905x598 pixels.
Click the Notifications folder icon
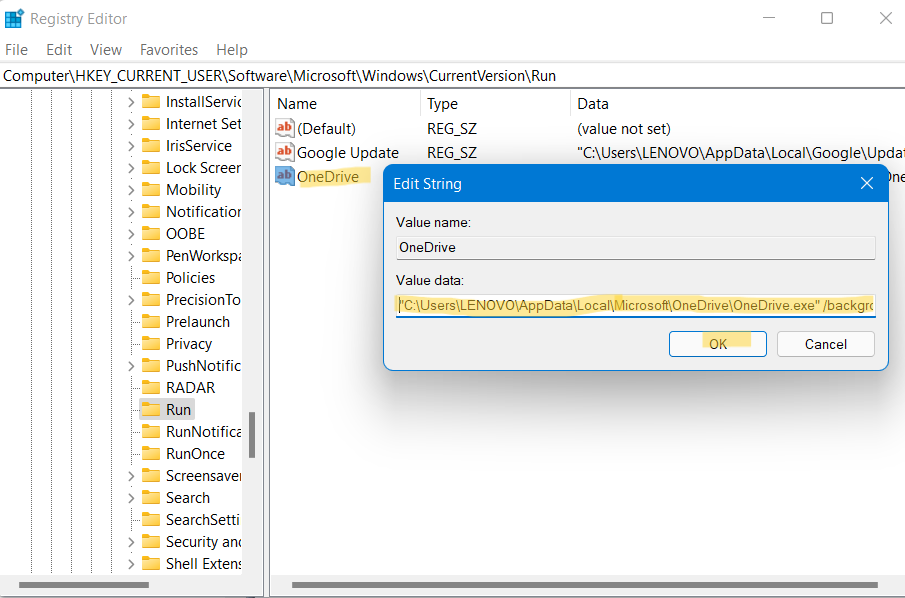151,211
